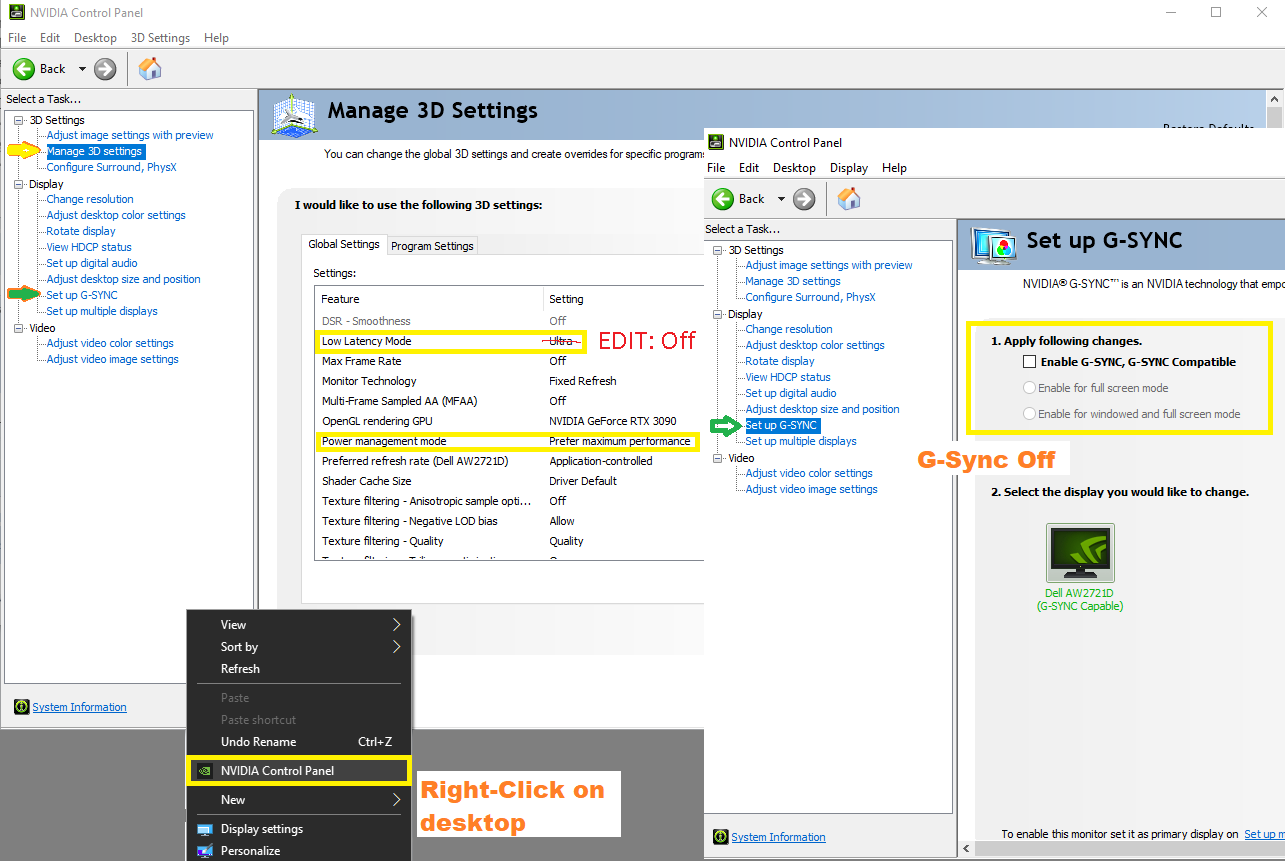Select Enable for full screen mode radio
1285x861 pixels.
pos(1029,388)
